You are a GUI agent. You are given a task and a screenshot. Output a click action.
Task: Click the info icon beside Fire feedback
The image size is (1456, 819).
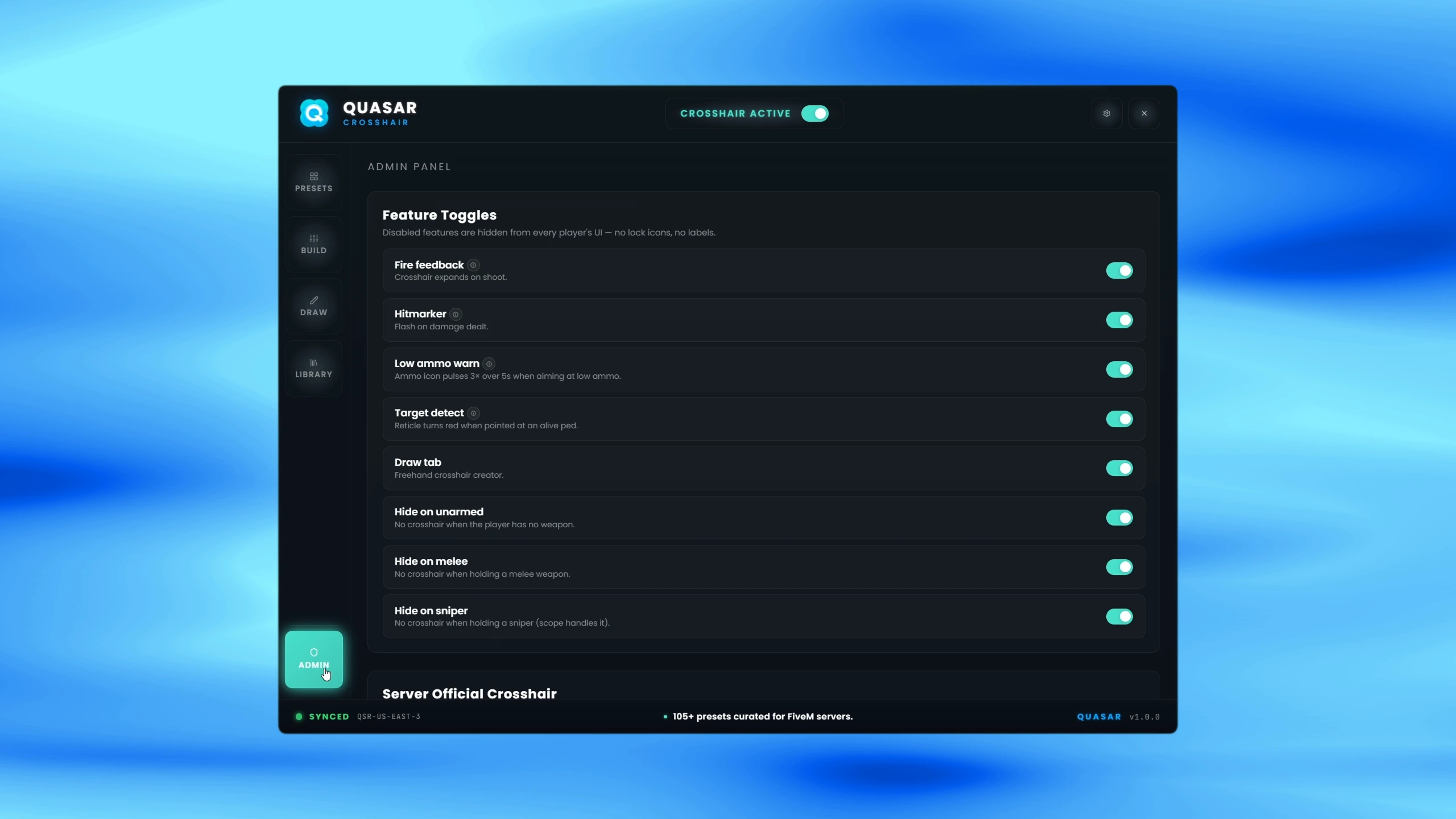pos(473,265)
